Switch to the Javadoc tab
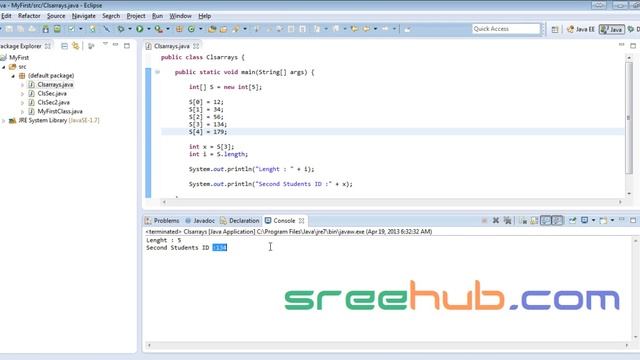Screen dimensions: 640x360 point(200,220)
